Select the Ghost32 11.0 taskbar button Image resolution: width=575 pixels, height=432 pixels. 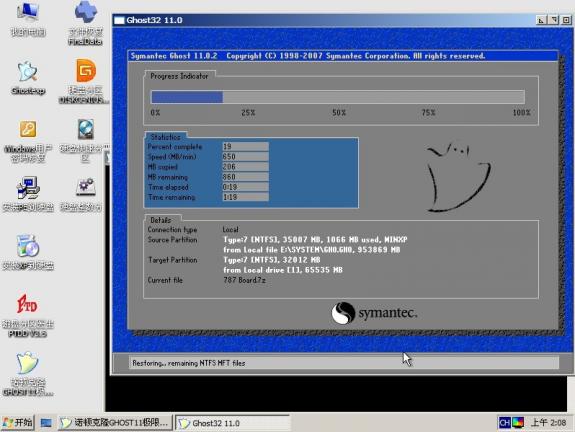pos(232,423)
